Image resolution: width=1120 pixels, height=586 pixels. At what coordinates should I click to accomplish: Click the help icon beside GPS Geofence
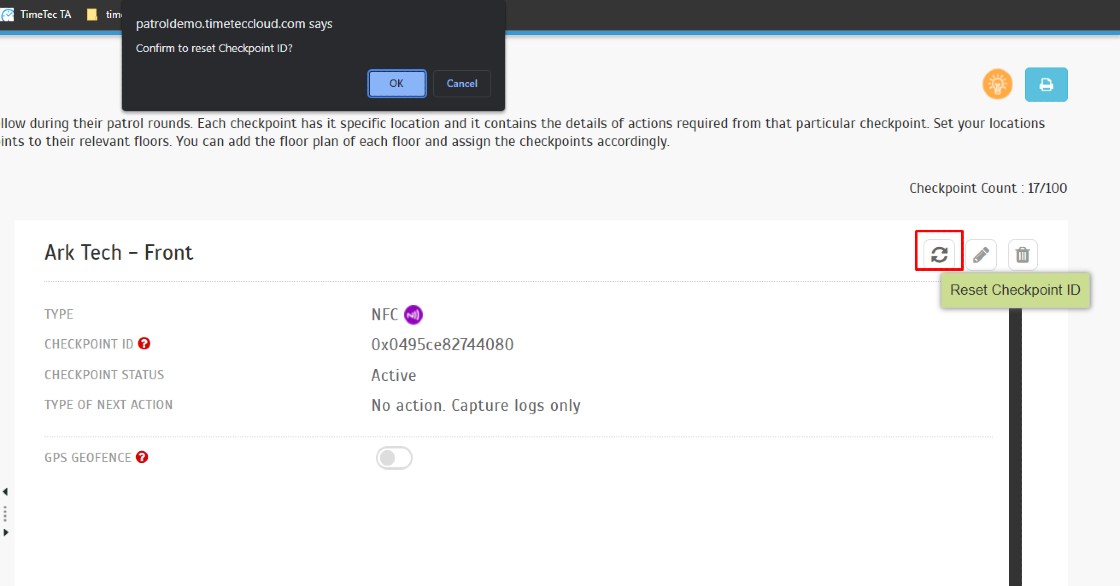click(142, 458)
